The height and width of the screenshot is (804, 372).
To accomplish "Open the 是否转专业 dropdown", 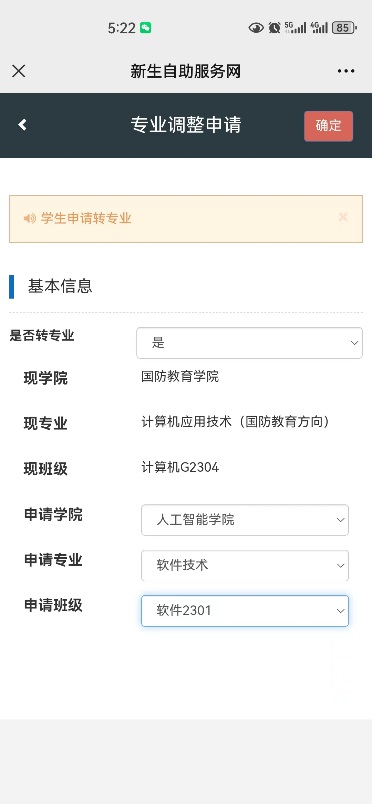I will click(x=249, y=343).
